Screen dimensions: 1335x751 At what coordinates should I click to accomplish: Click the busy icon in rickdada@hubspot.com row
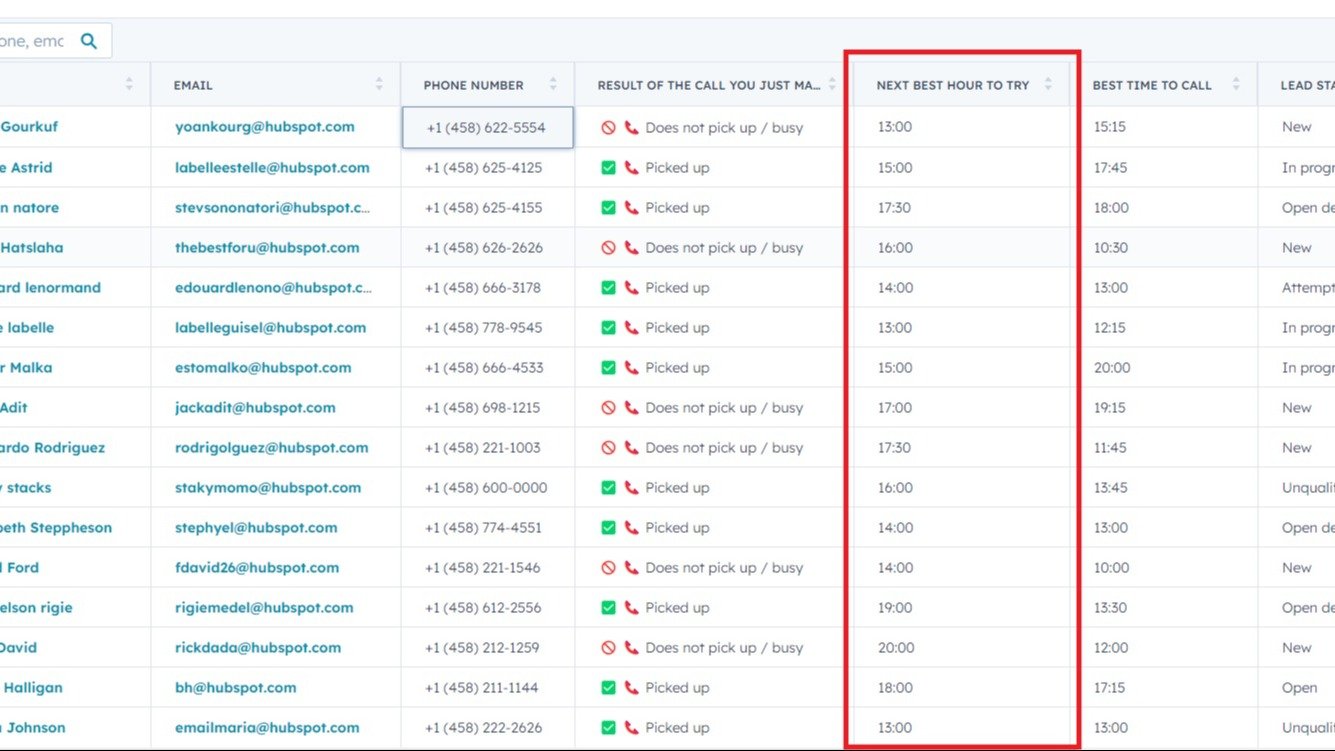pos(608,648)
